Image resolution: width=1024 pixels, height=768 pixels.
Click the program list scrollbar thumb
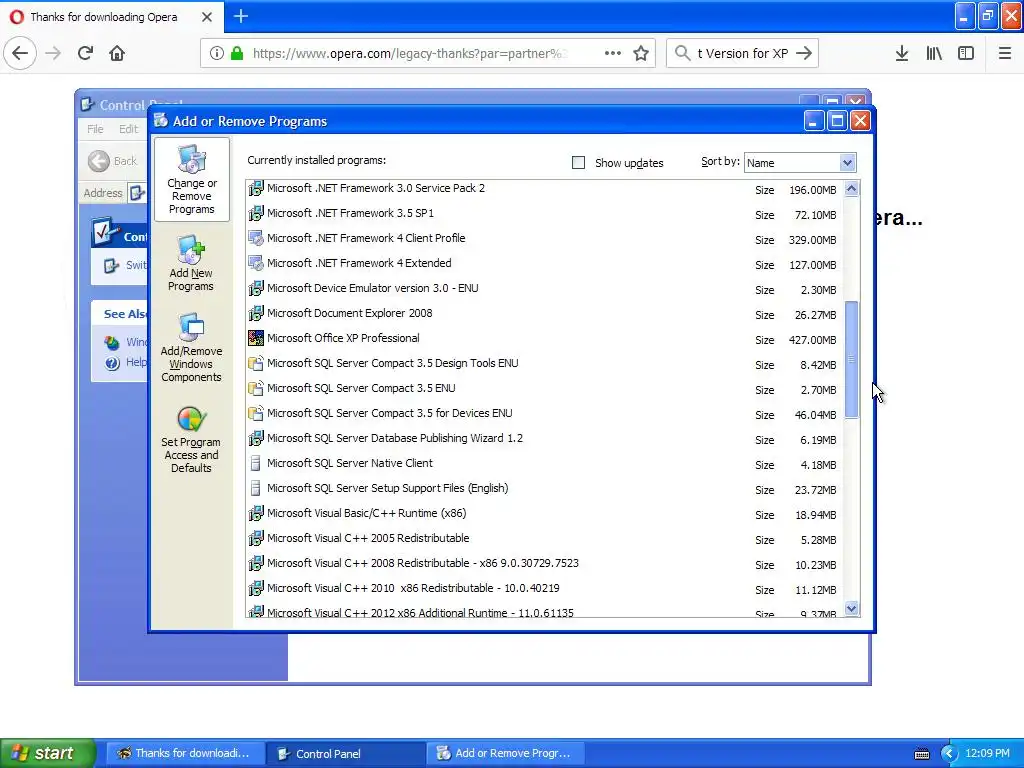pos(851,359)
